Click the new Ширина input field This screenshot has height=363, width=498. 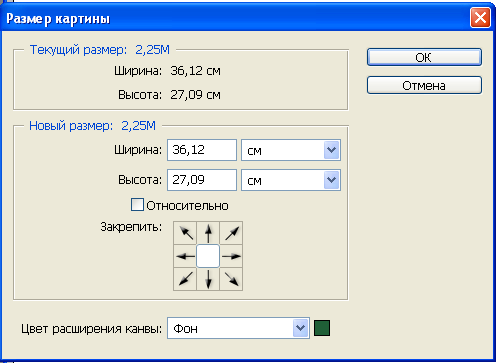click(202, 150)
